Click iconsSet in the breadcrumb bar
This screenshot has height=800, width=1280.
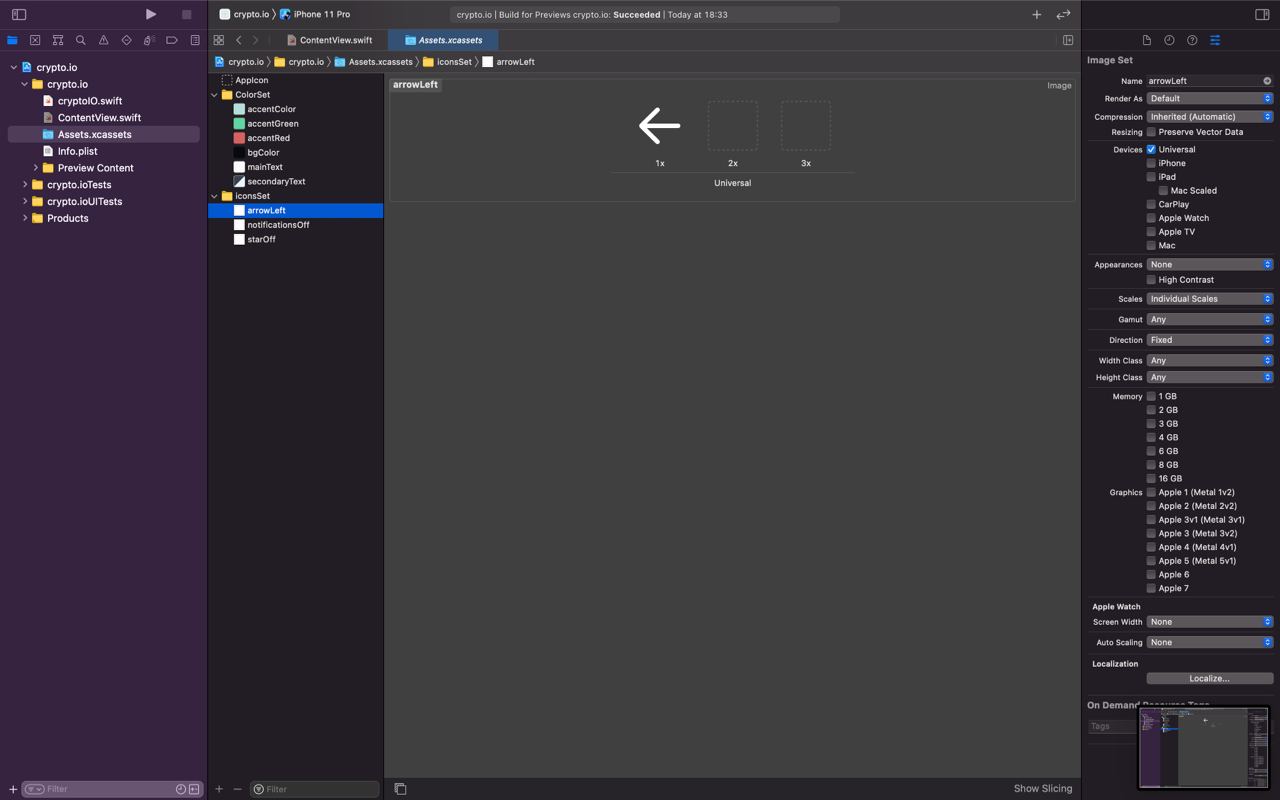[447, 62]
